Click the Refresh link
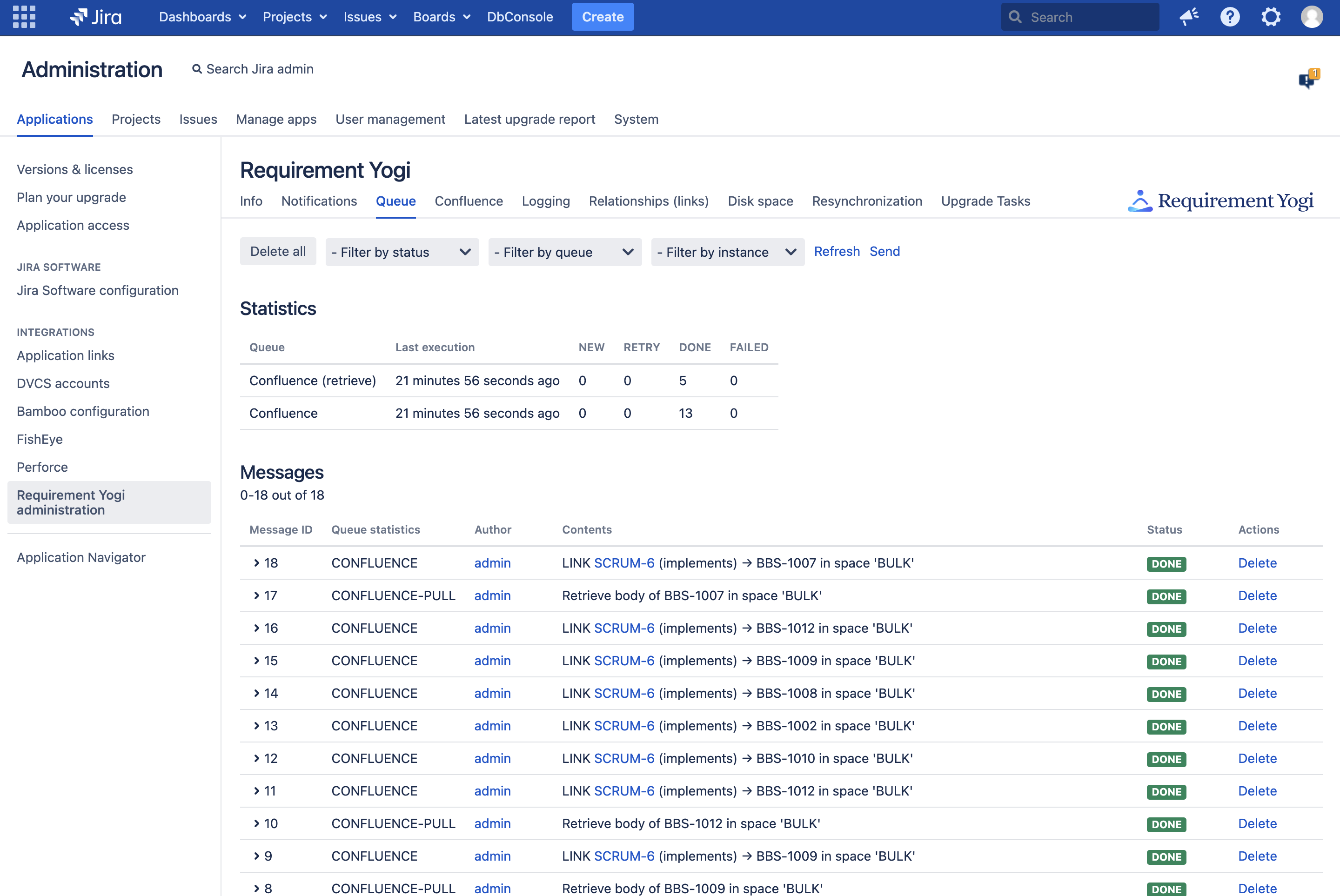Screen dimensions: 1340x896 click(837, 251)
